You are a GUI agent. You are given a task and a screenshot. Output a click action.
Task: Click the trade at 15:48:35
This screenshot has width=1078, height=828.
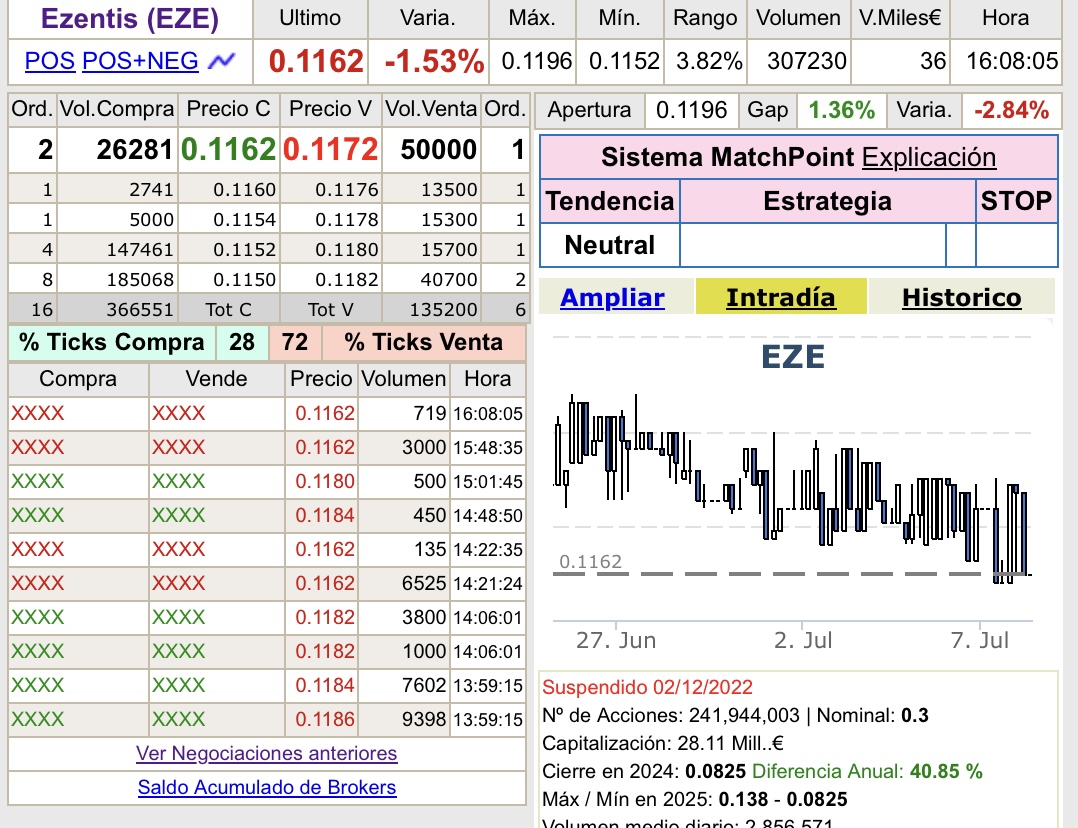[x=267, y=448]
